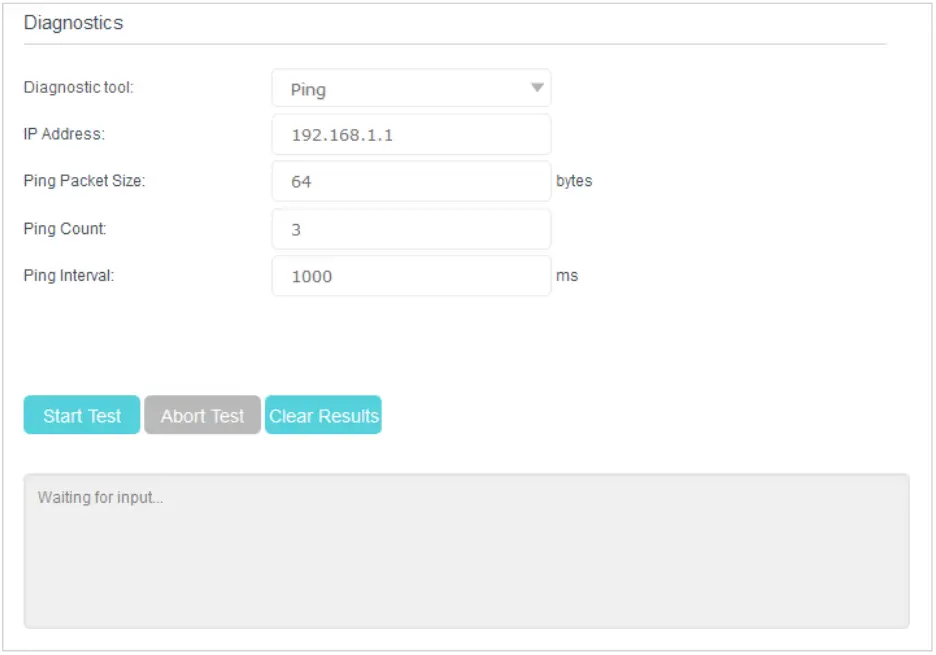
Task: Start the ping test
Action: (82, 415)
